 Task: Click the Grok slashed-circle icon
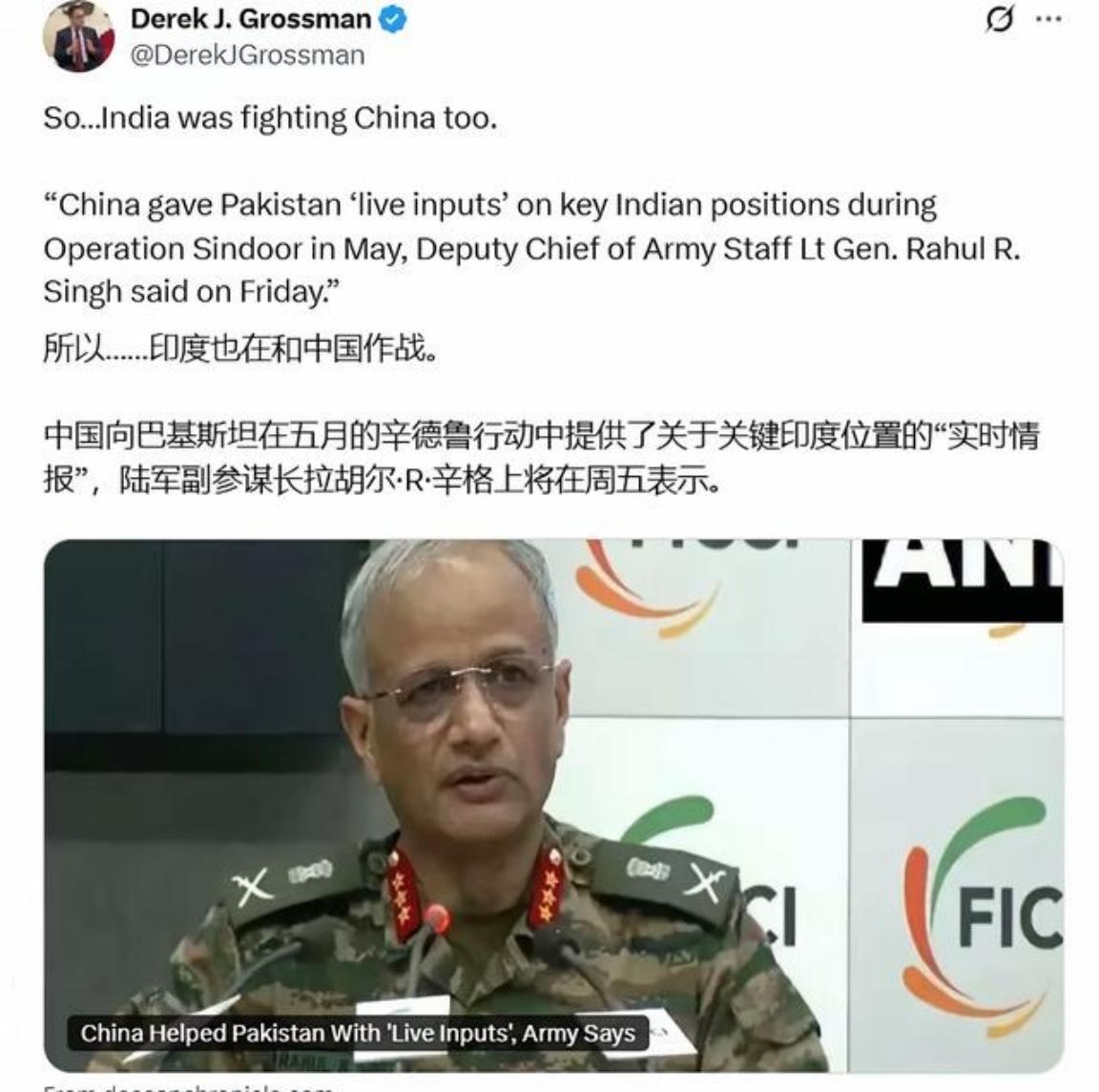999,19
